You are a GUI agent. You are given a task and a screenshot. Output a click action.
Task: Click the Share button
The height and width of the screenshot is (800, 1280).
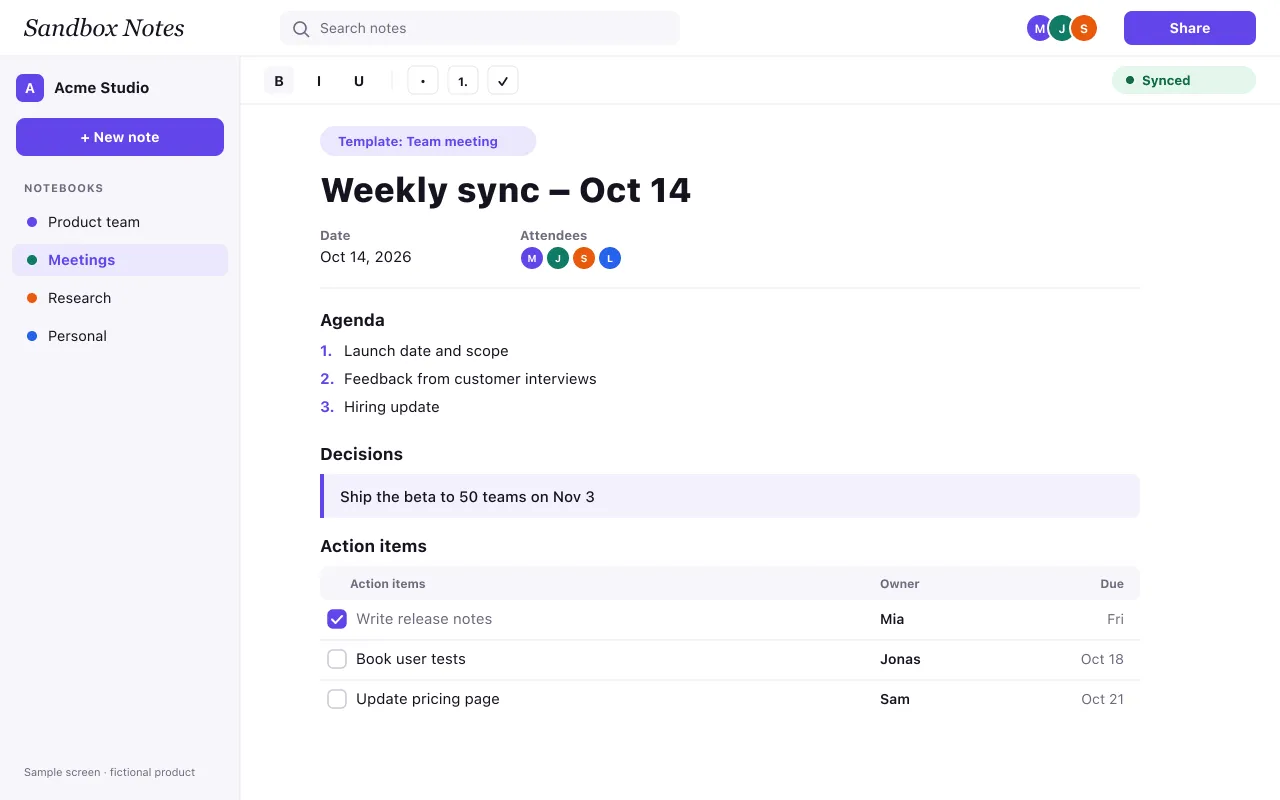click(1190, 28)
